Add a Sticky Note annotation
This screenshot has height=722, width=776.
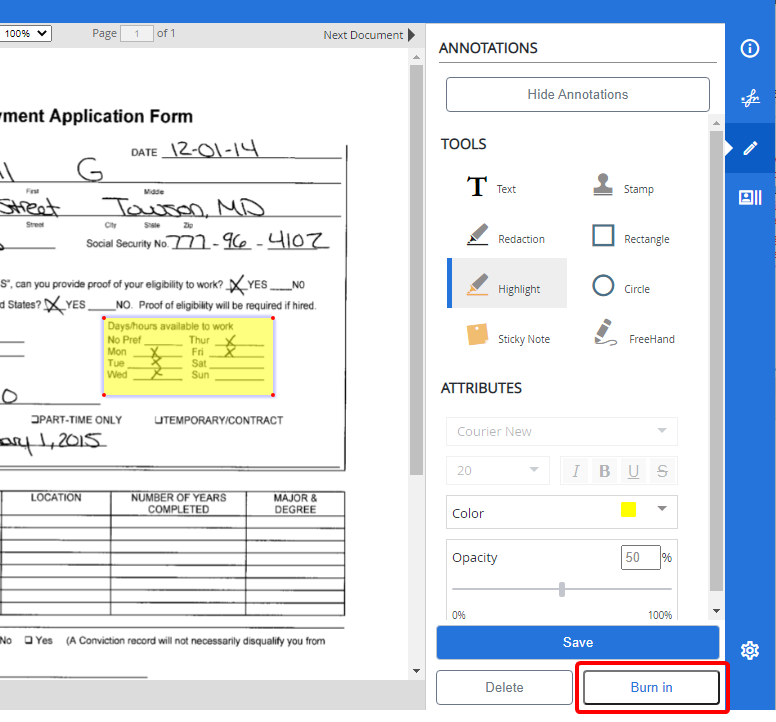point(508,338)
